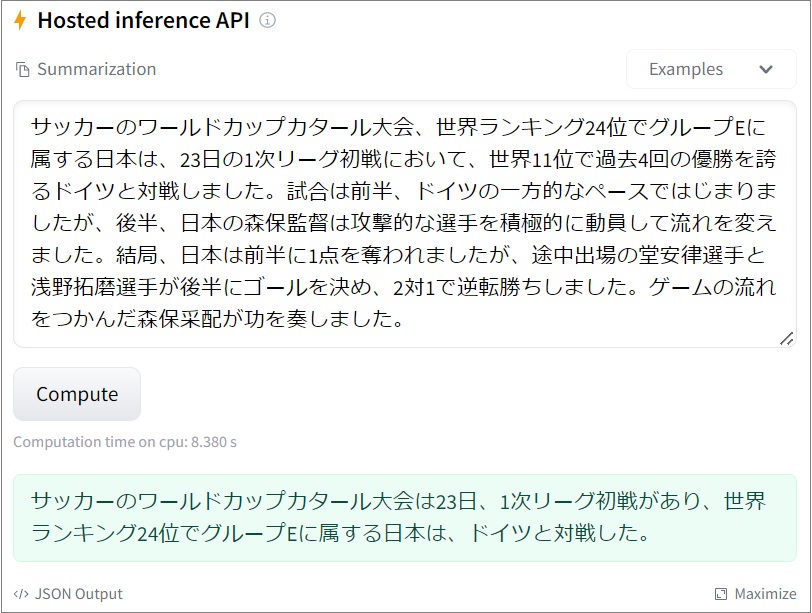Click the Compute button
The height and width of the screenshot is (613, 812).
pos(77,394)
